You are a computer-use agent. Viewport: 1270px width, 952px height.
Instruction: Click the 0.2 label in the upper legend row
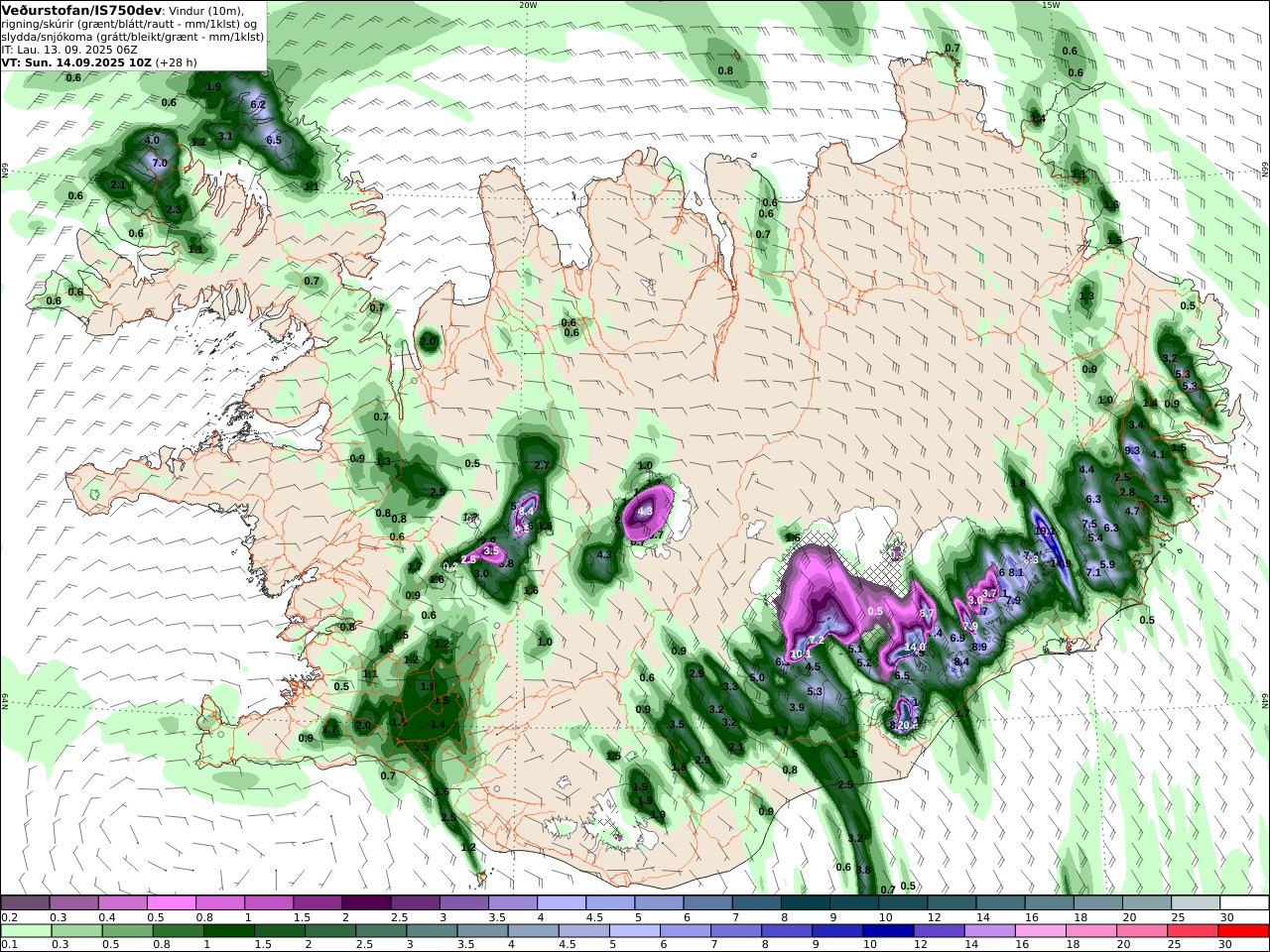pyautogui.click(x=9, y=917)
